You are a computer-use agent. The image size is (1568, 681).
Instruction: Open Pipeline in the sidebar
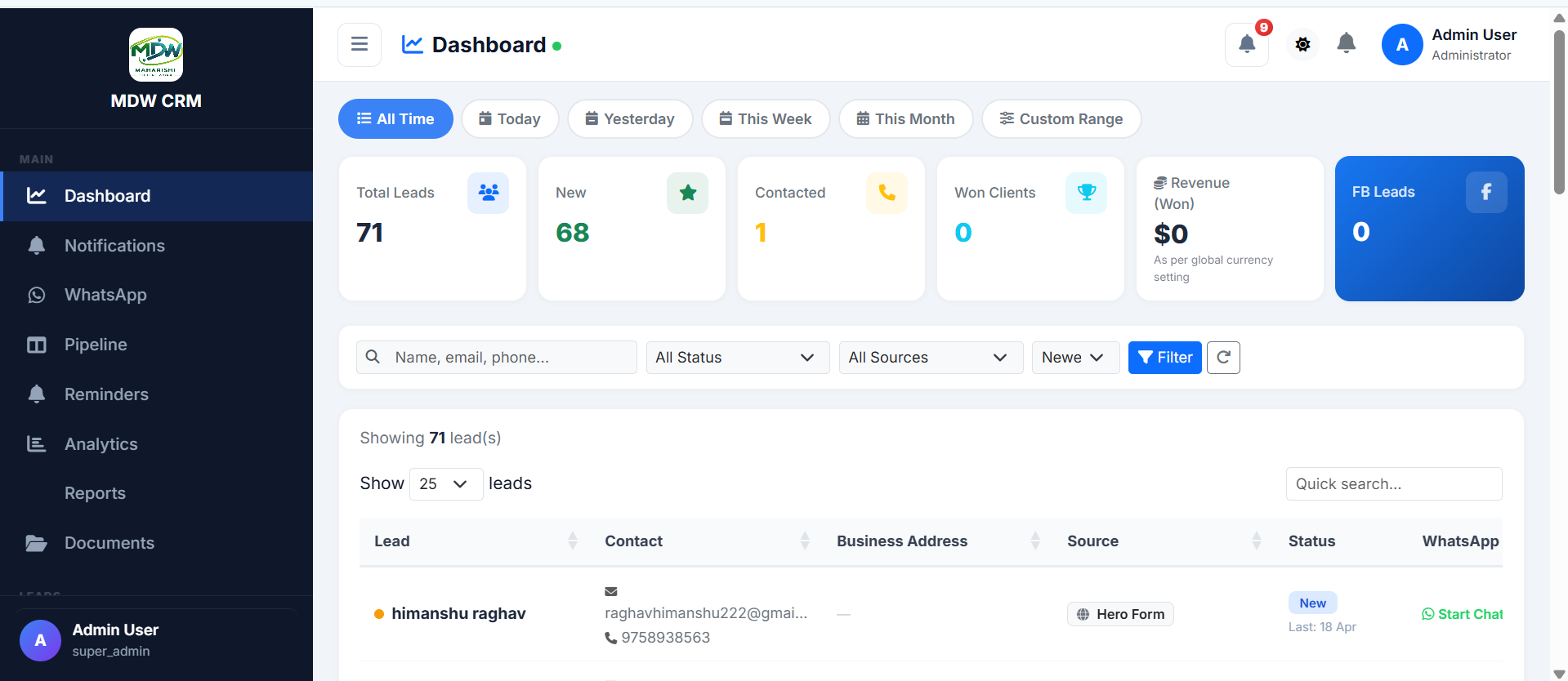coord(157,345)
